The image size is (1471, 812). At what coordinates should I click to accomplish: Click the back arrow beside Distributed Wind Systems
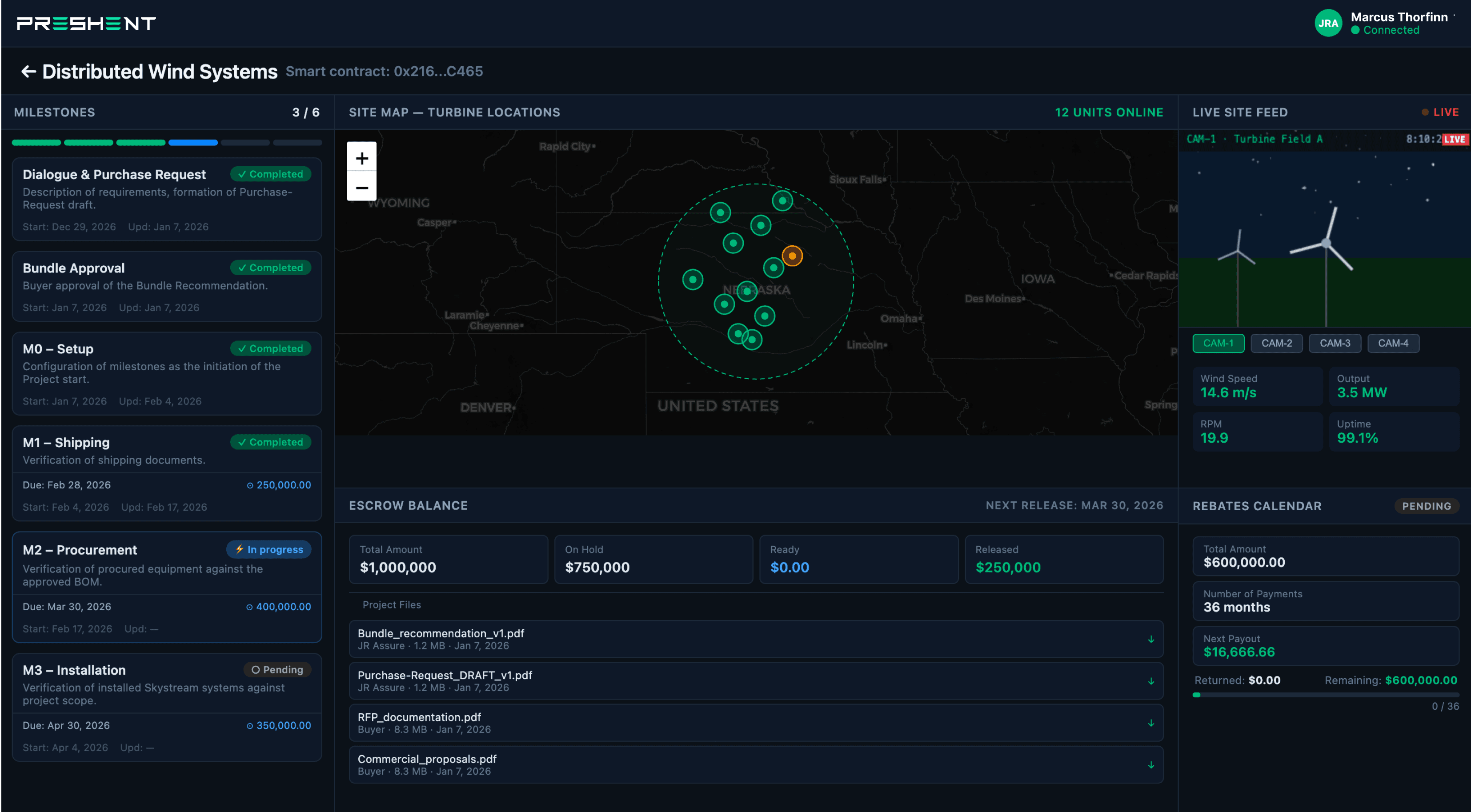coord(28,72)
